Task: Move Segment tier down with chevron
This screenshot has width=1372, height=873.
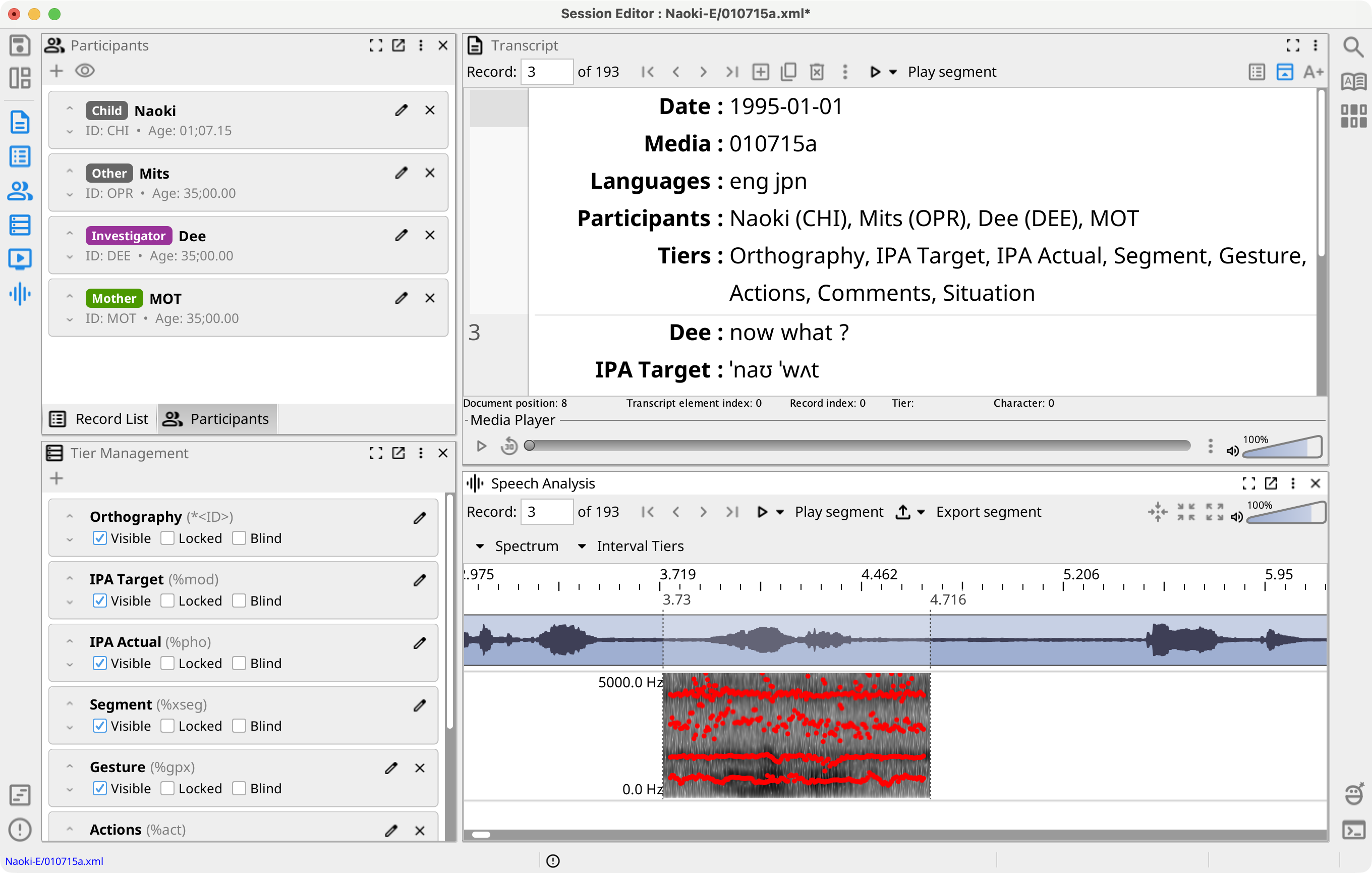Action: [69, 727]
